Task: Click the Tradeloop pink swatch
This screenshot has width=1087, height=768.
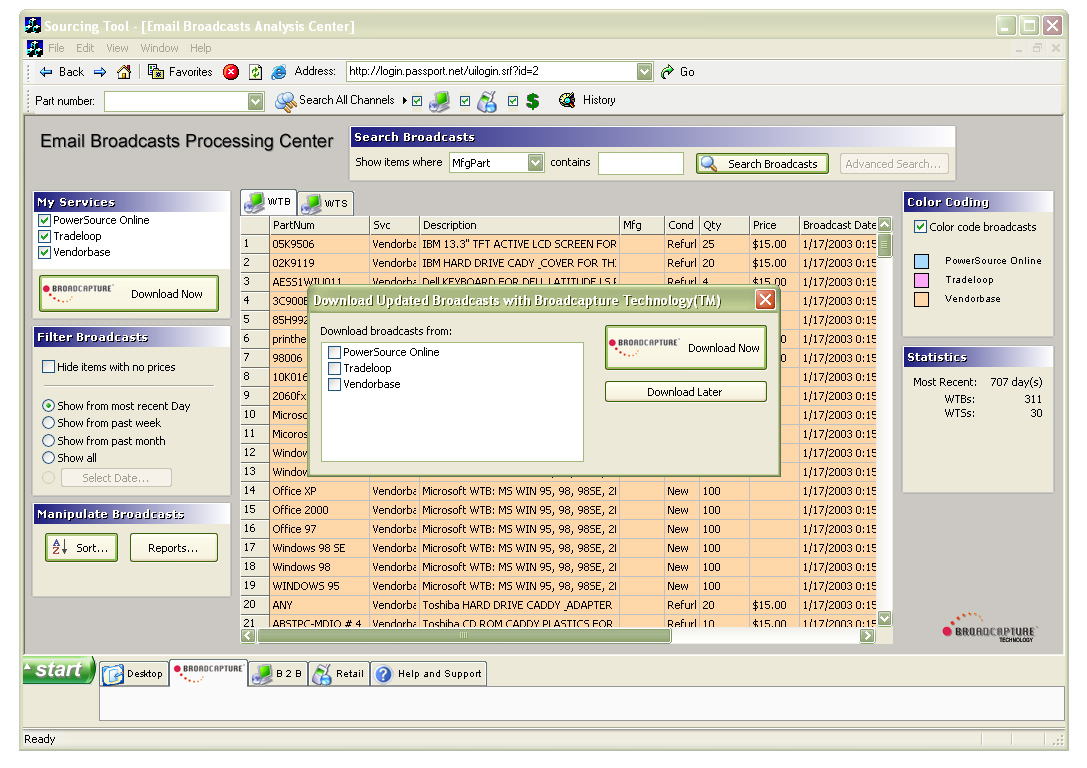Action: pyautogui.click(x=921, y=280)
